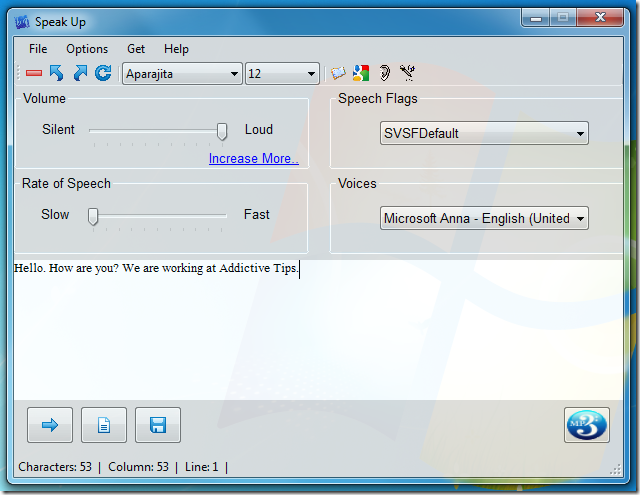Click the document open button
This screenshot has width=640, height=495.
point(104,425)
